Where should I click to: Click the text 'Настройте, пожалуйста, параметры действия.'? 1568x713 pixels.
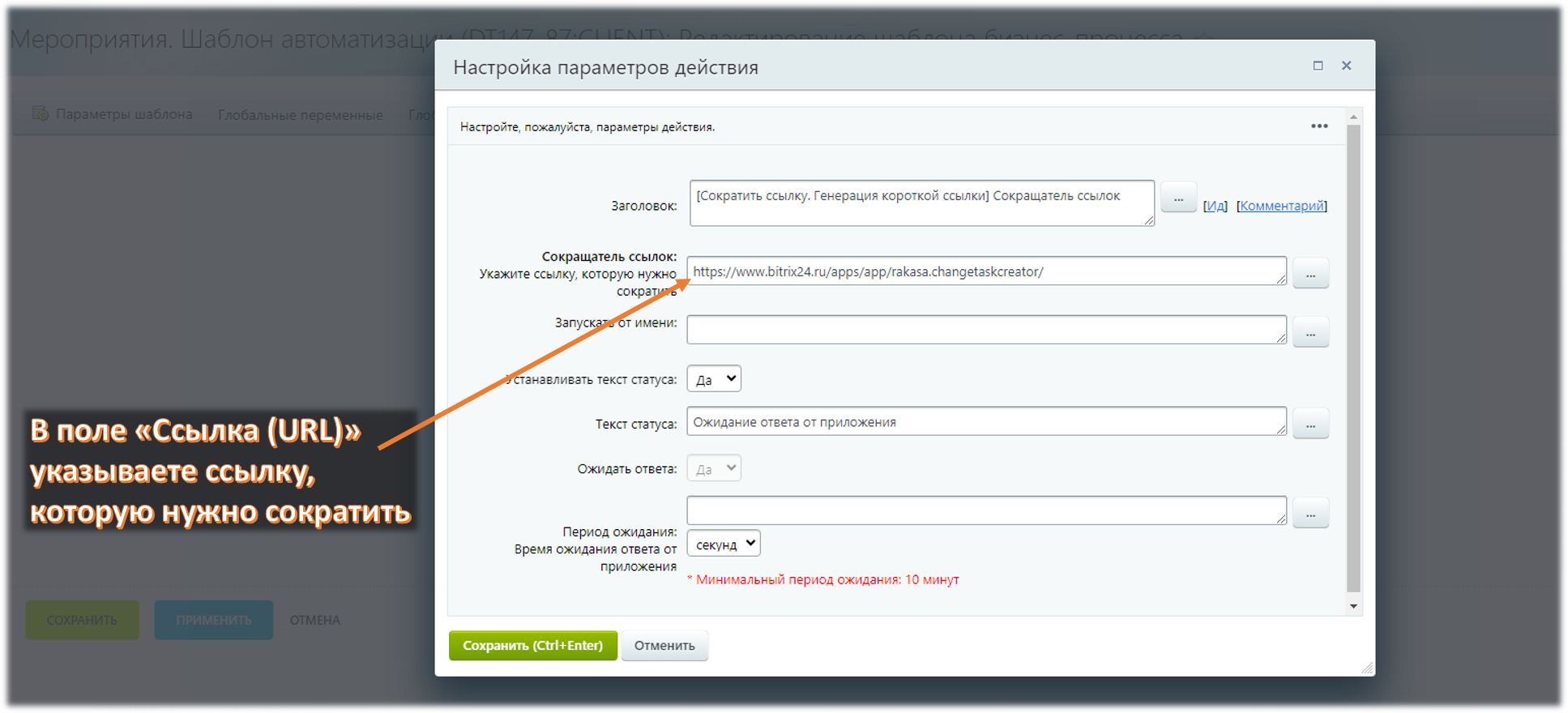587,127
